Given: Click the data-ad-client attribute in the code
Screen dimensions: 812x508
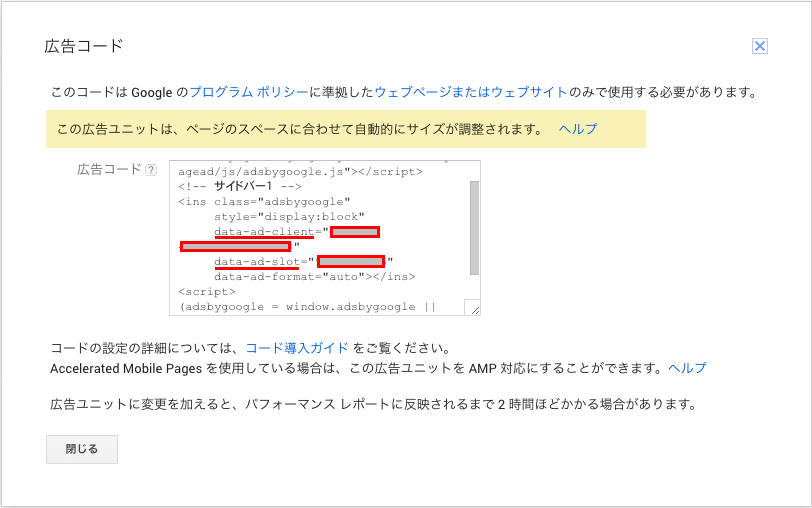Looking at the screenshot, I should [x=264, y=232].
